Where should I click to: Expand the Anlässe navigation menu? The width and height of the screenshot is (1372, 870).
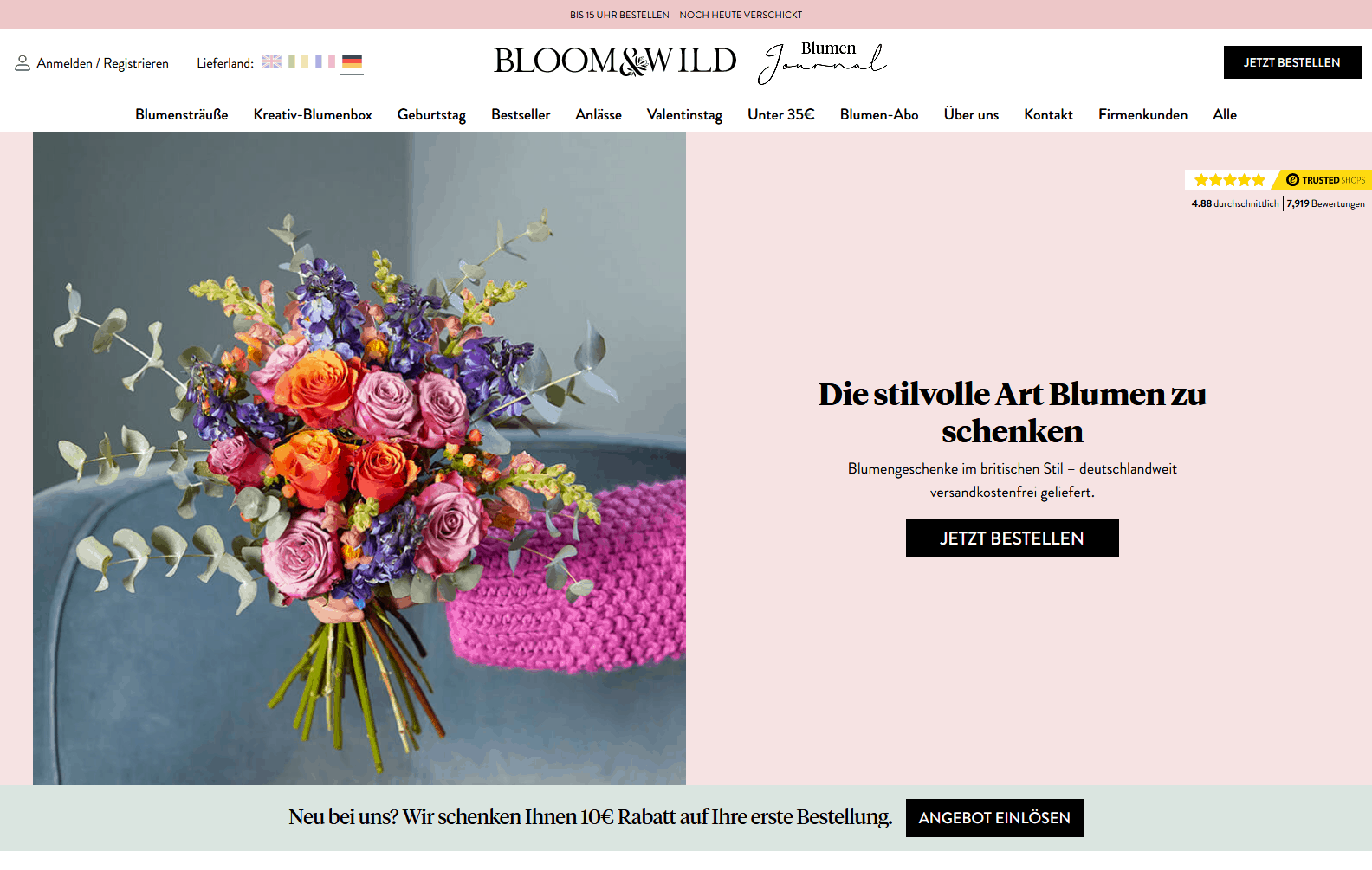pyautogui.click(x=599, y=114)
